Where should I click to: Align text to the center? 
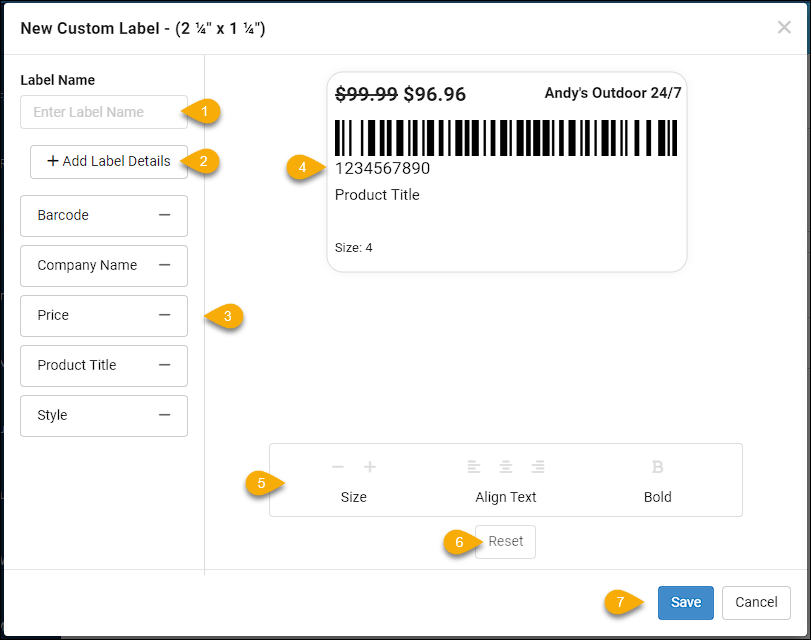coord(506,466)
